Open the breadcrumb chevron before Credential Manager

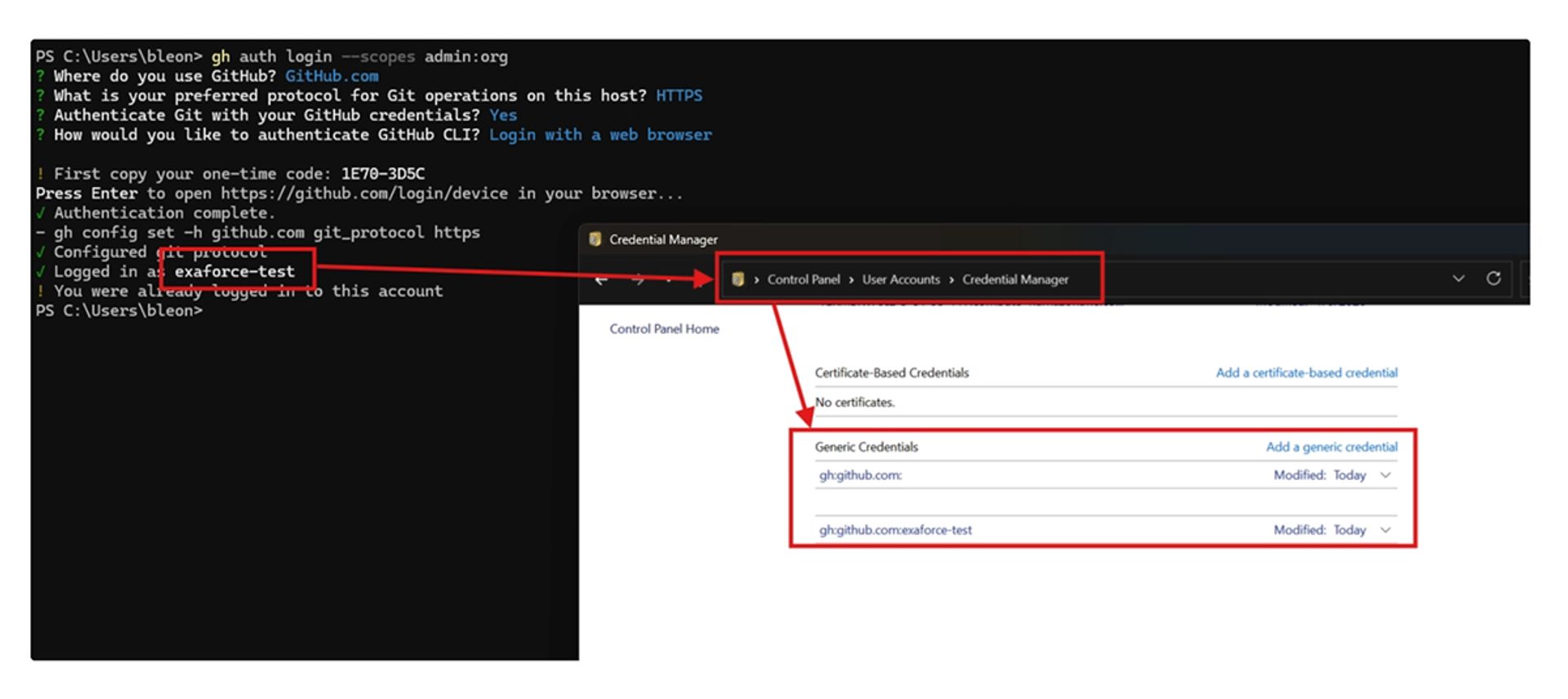click(951, 279)
